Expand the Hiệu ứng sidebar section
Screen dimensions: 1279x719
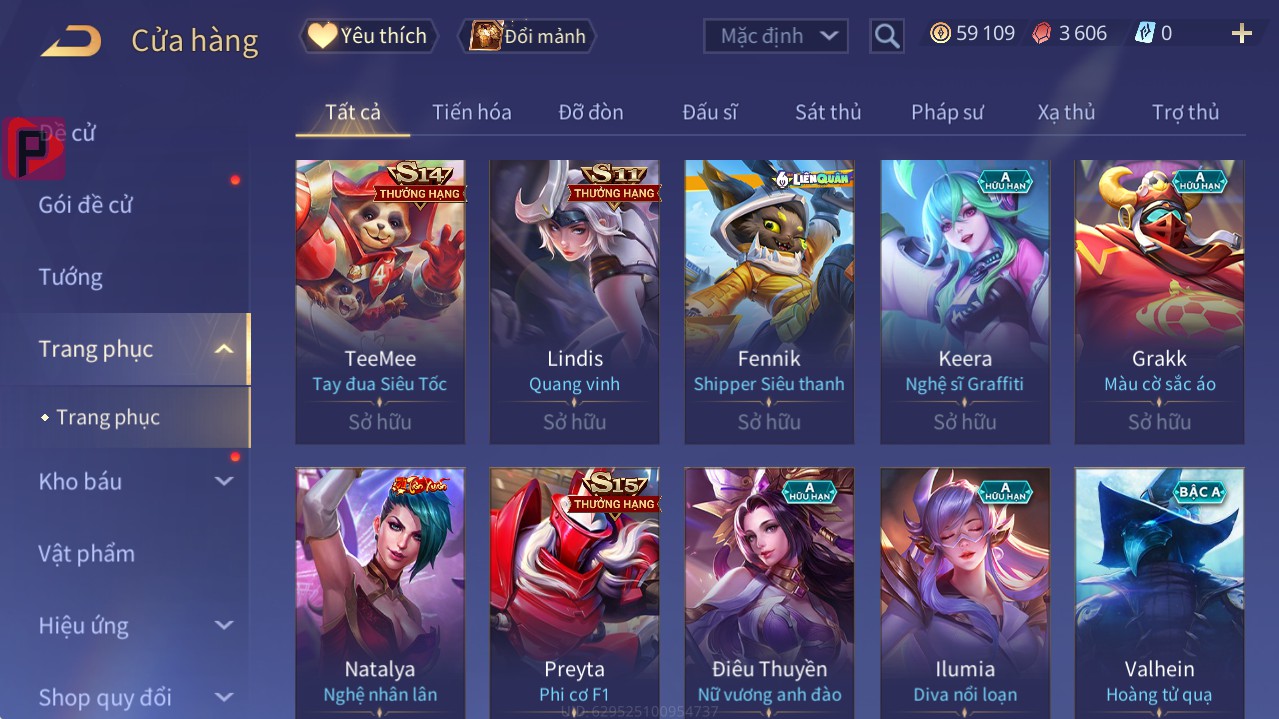coord(224,625)
